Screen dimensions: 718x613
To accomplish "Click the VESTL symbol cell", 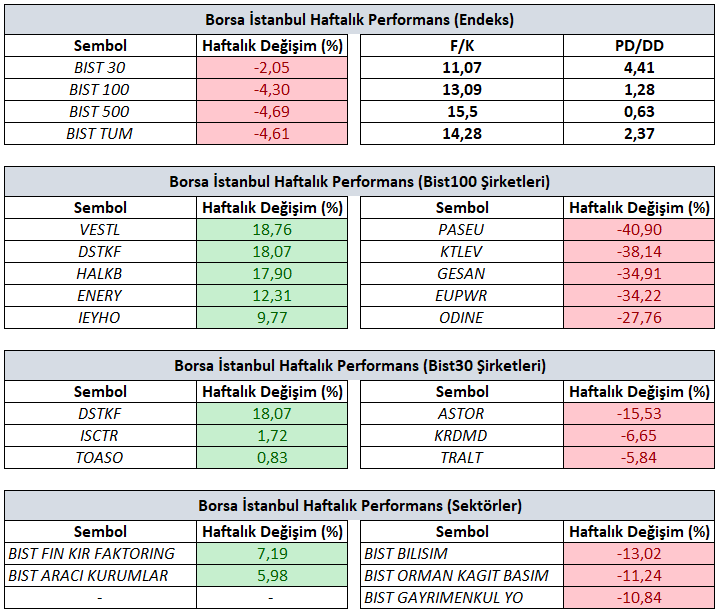I will 100,230.
